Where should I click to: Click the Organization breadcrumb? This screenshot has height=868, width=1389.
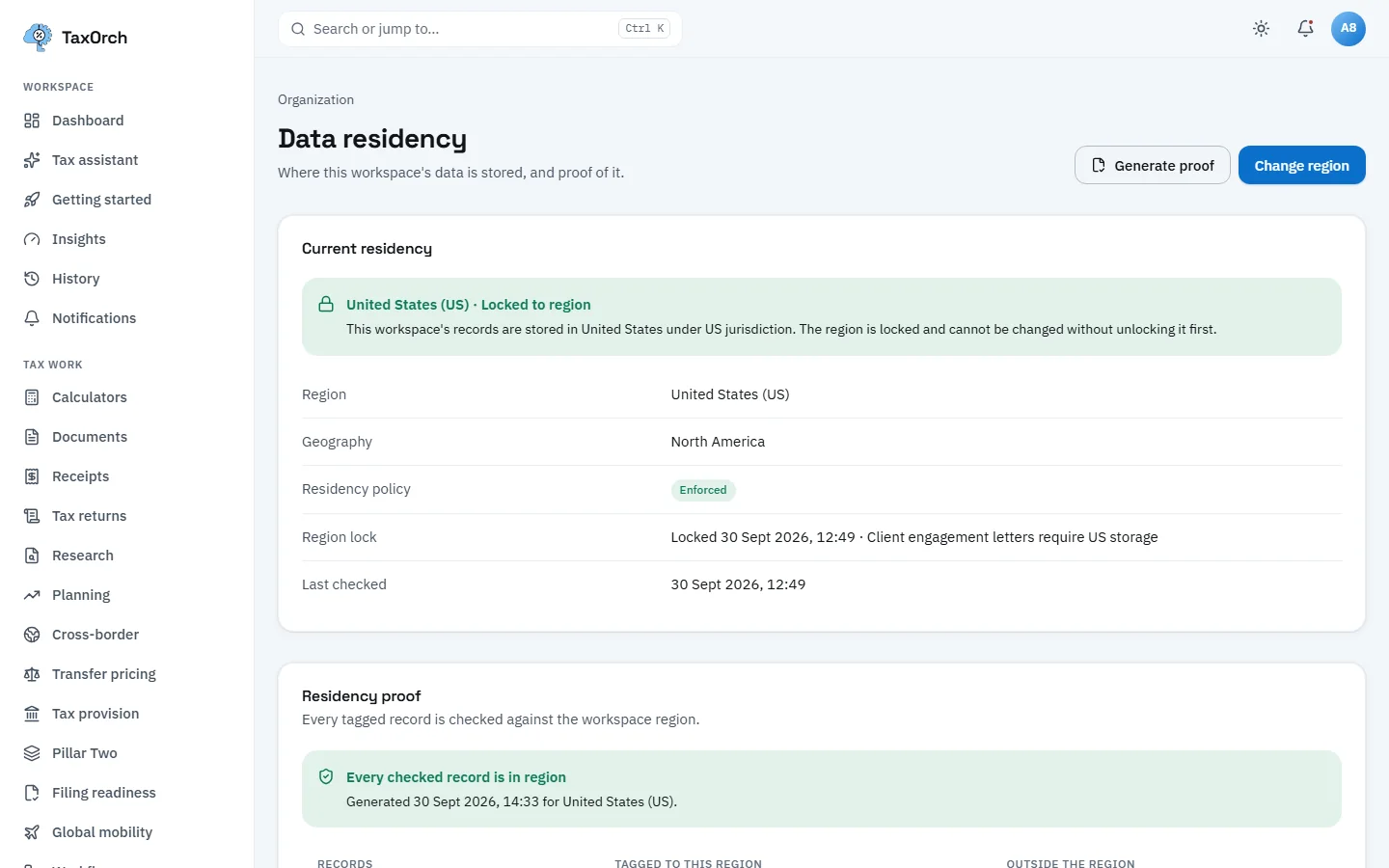(315, 99)
